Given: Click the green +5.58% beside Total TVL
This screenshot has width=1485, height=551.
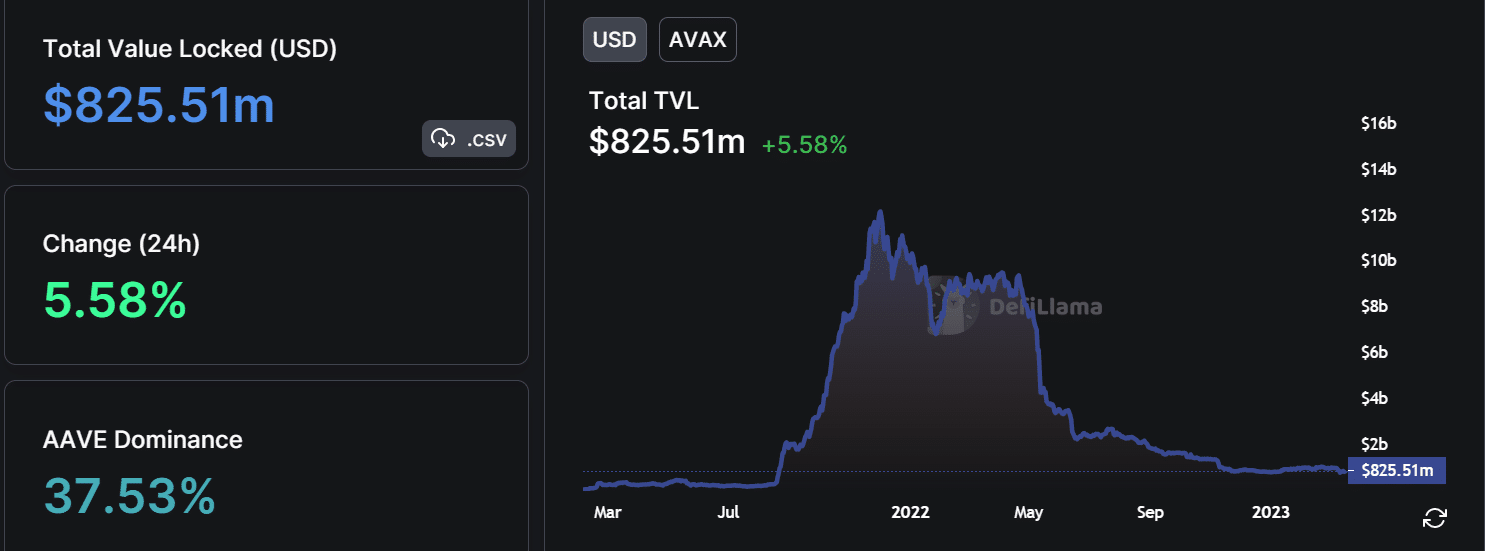Looking at the screenshot, I should click(804, 144).
